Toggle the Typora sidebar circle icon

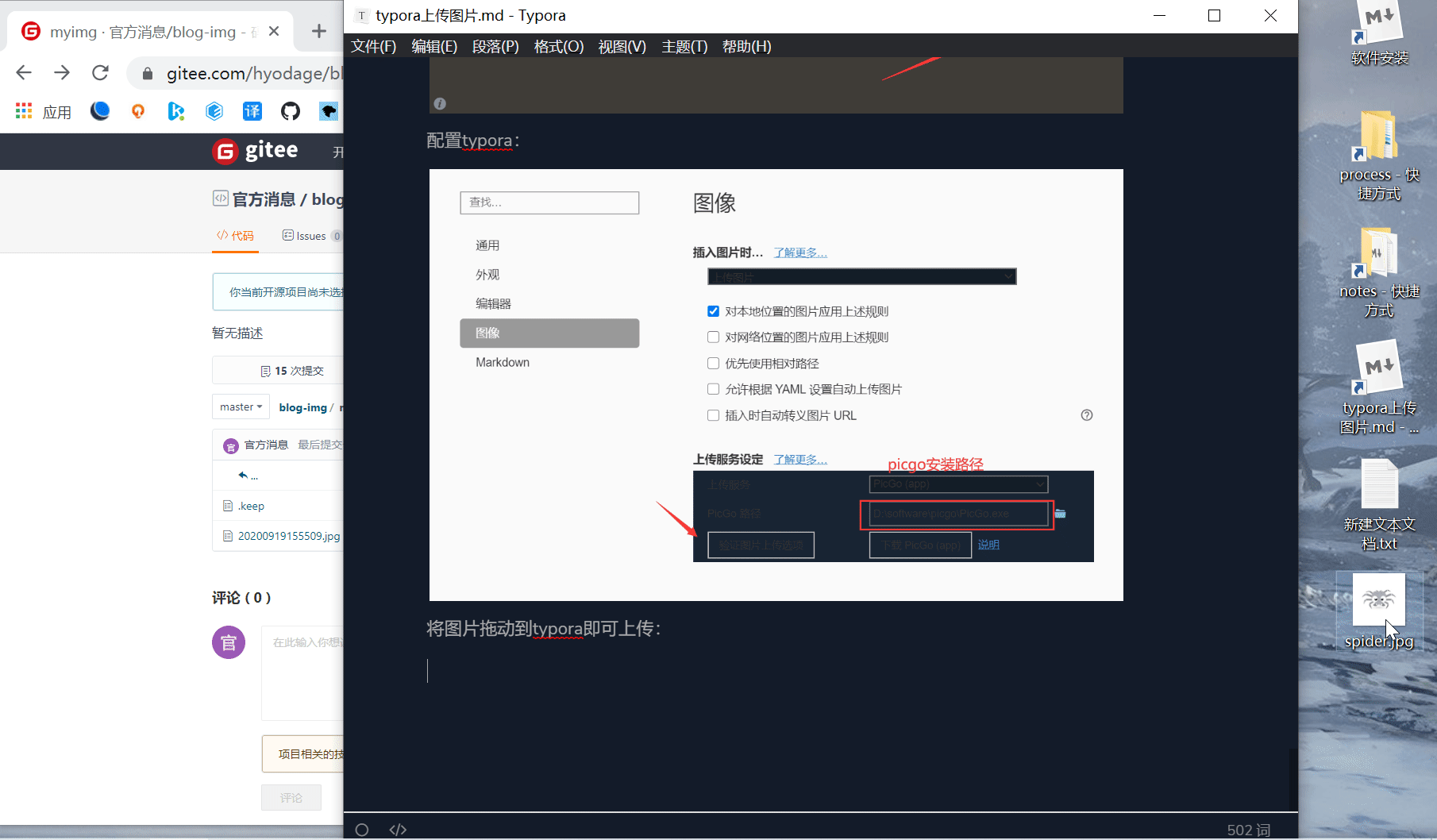pos(362,830)
